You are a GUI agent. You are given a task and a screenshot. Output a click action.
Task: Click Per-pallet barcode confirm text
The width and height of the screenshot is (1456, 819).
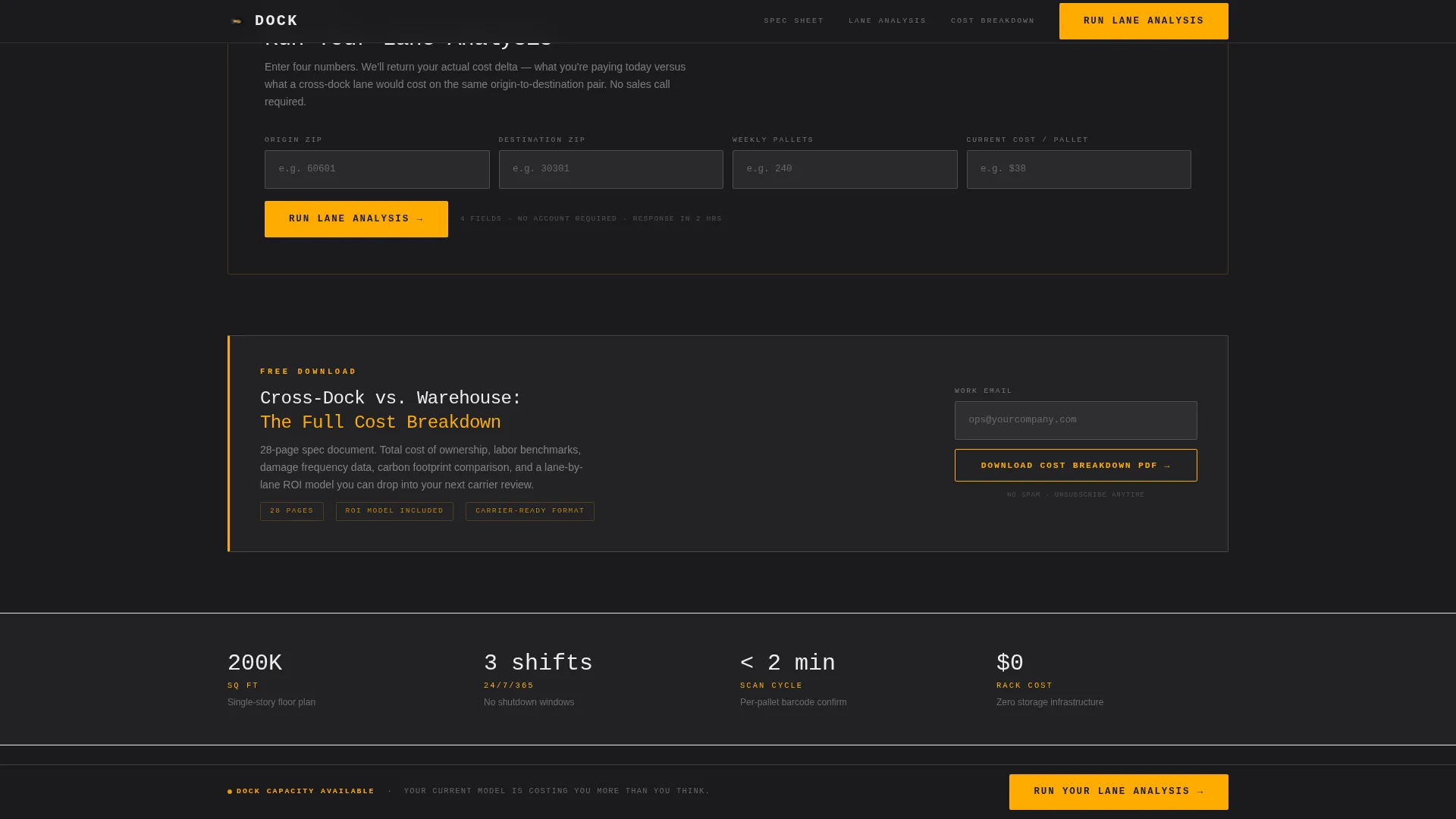tap(793, 702)
